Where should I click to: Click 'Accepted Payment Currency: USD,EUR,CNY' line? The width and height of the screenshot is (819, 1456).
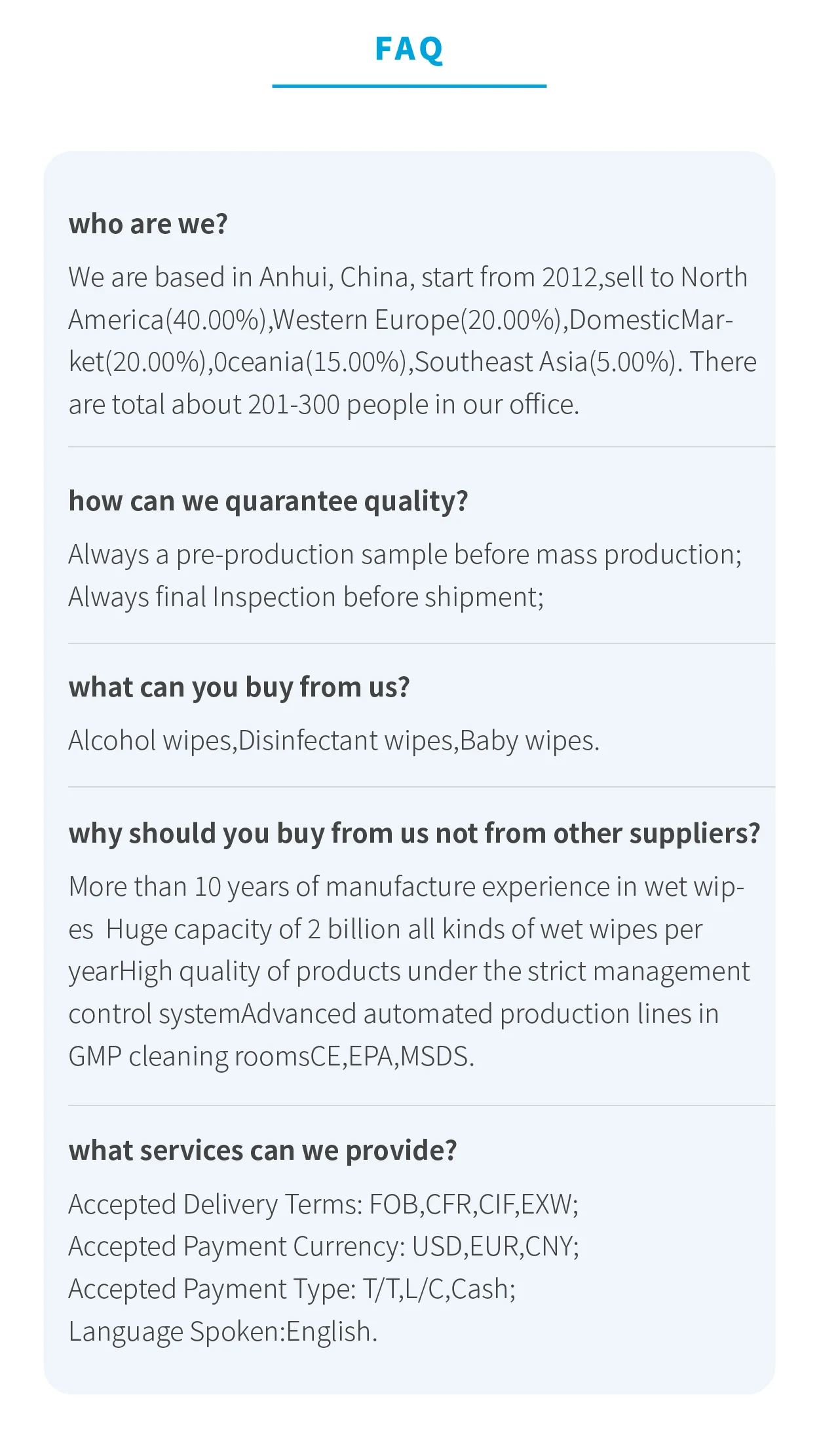(x=324, y=1247)
